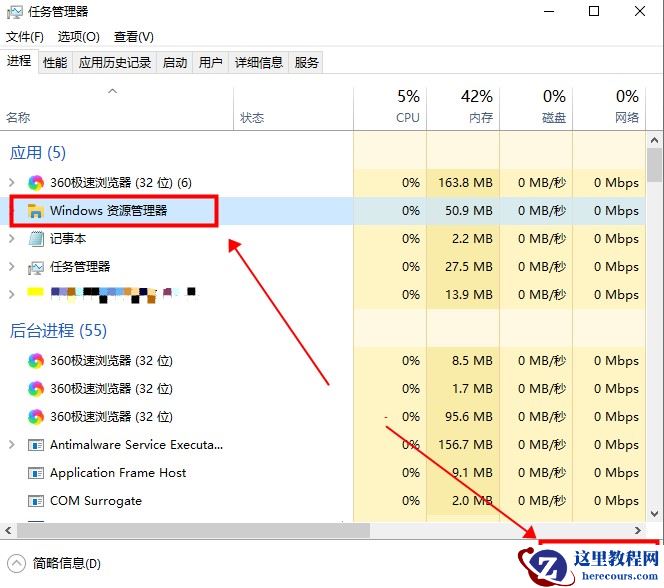The image size is (664, 588).
Task: Click the Application Frame Host icon
Action: [36, 473]
